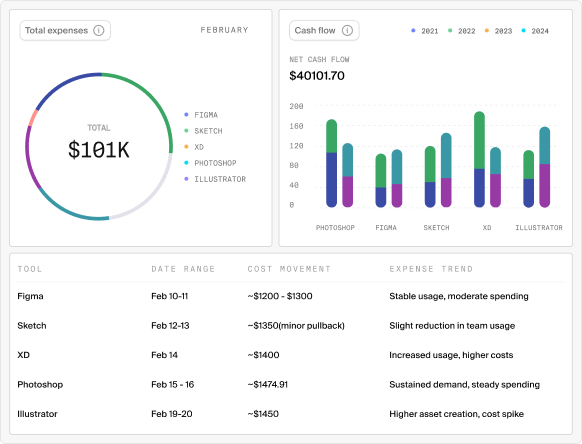Click the info icon beside Total expenses
The width and height of the screenshot is (582, 444).
point(98,30)
